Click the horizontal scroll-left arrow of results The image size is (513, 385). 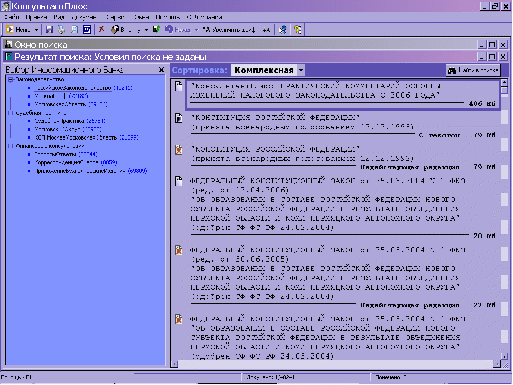click(x=174, y=364)
